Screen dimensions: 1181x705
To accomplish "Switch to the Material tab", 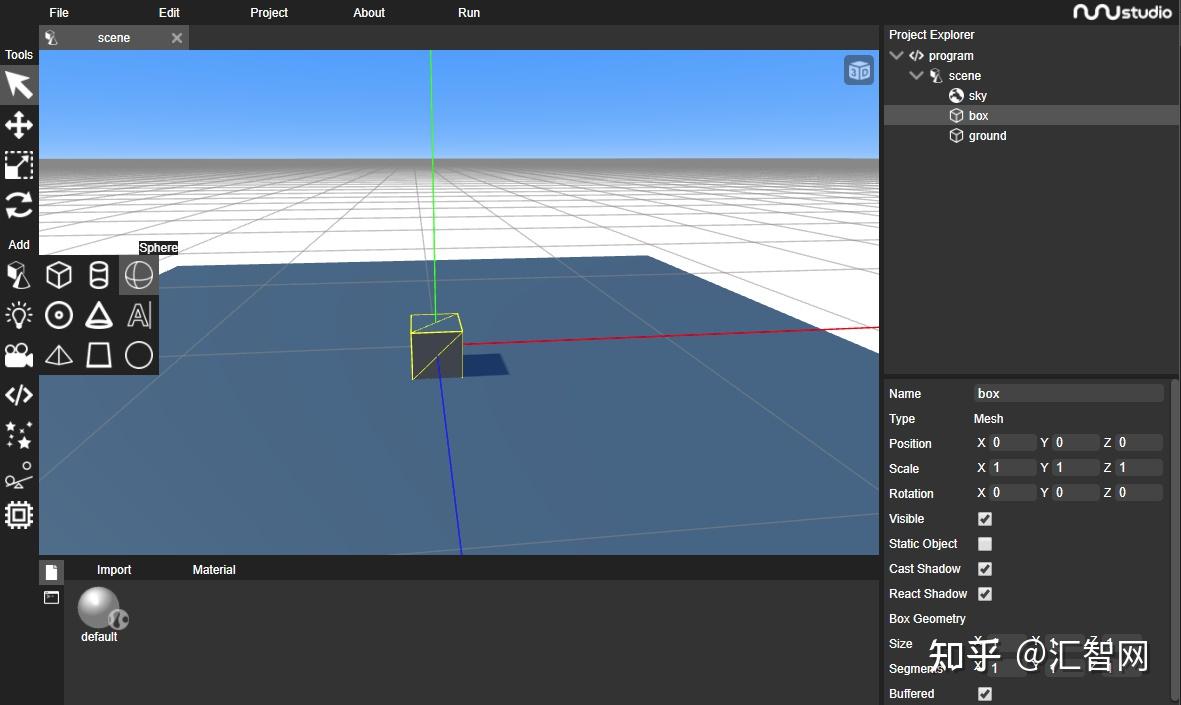I will pos(213,569).
